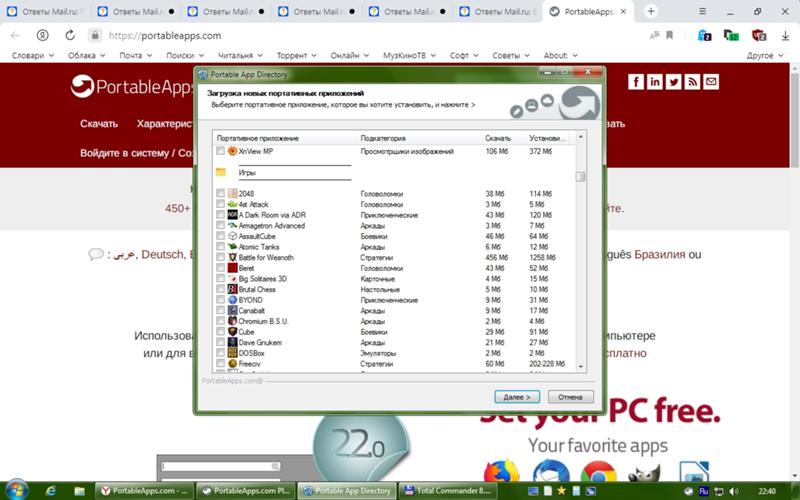Enable the Atomic Tanks checkbox
The width and height of the screenshot is (800, 500).
click(220, 247)
